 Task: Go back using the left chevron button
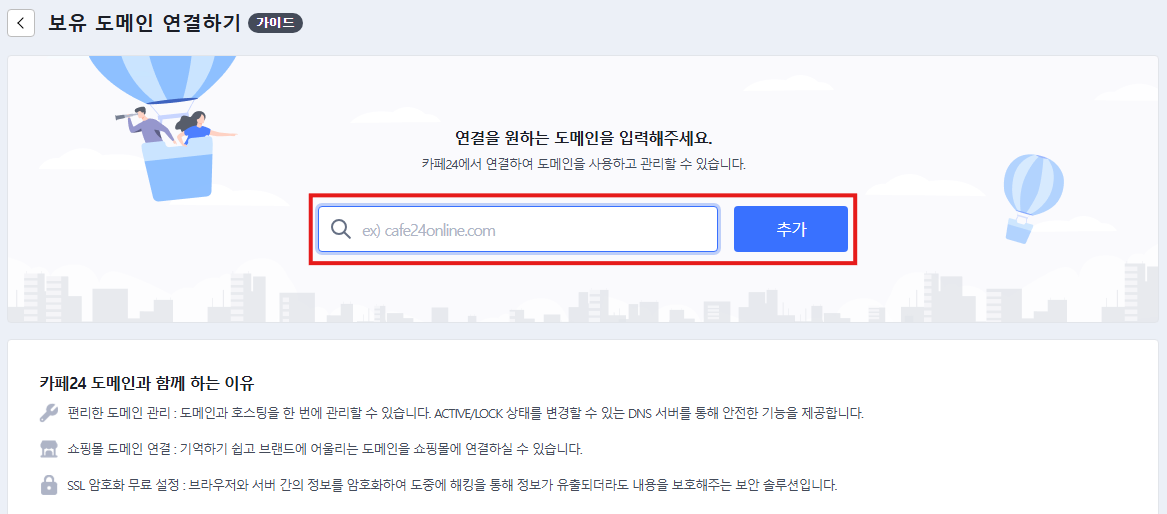21,23
